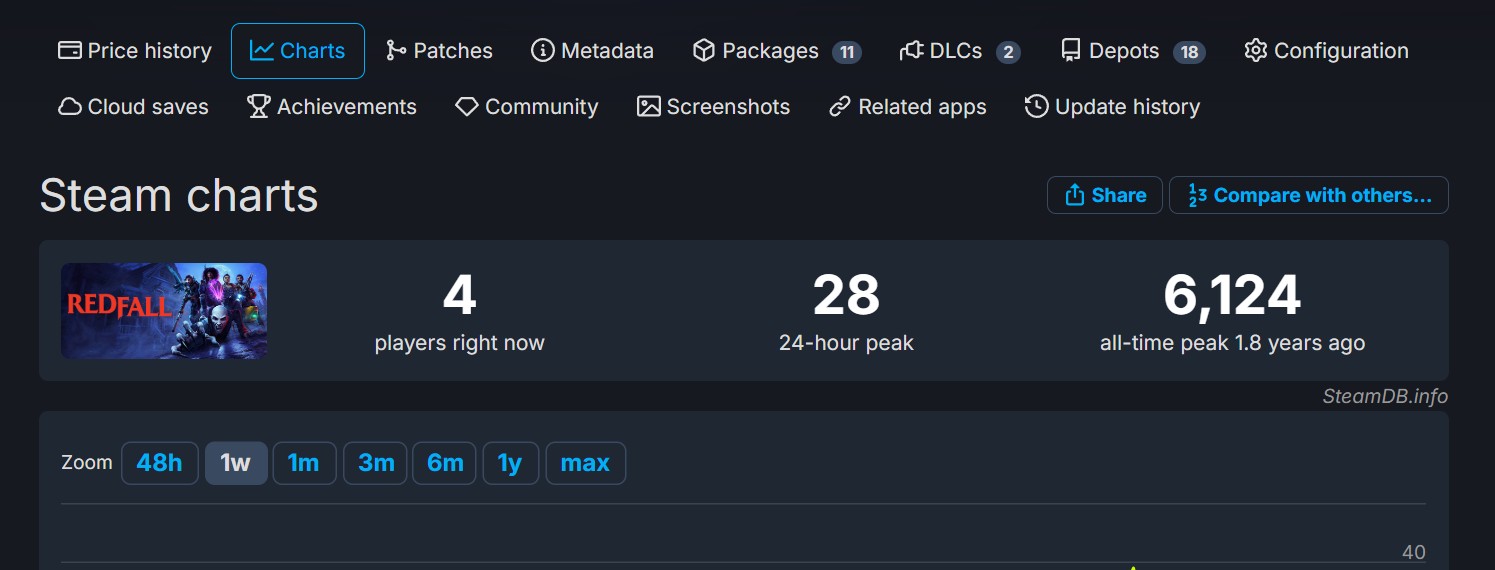The width and height of the screenshot is (1495, 570).
Task: Open the Depots tab
Action: (x=1132, y=51)
